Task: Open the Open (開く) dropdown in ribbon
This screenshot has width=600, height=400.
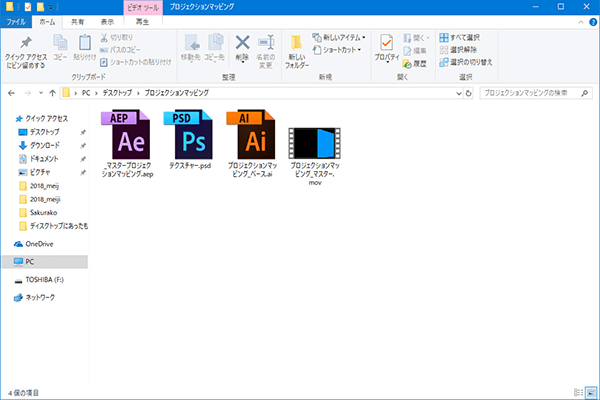Action: pyautogui.click(x=416, y=38)
